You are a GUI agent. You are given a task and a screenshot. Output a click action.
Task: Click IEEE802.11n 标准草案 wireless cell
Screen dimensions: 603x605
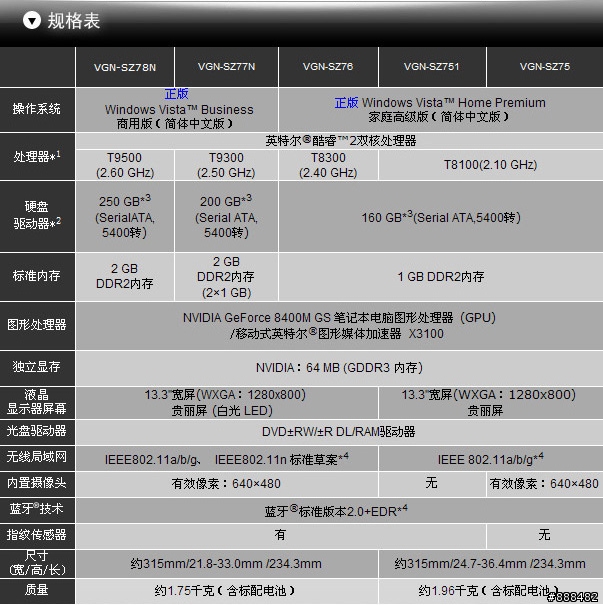click(227, 458)
